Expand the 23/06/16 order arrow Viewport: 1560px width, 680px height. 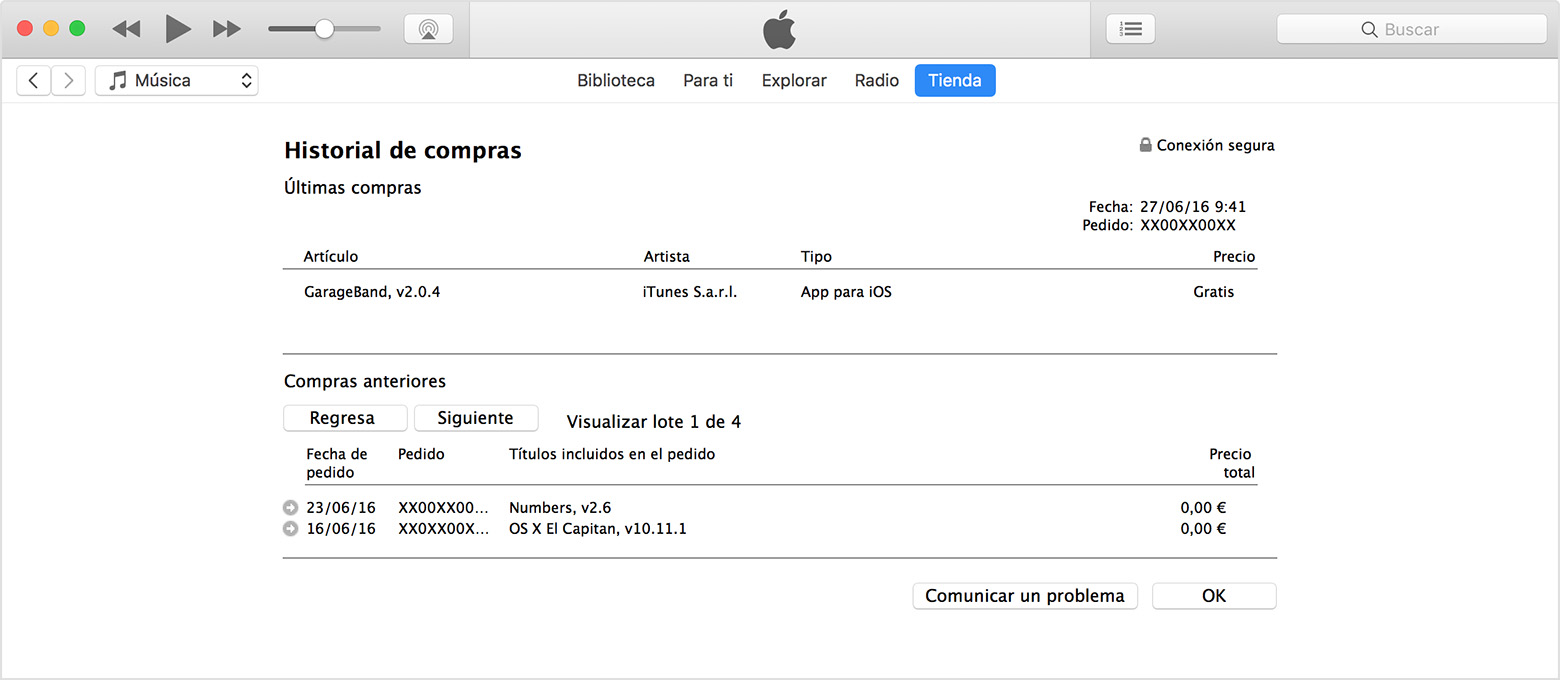pos(291,507)
